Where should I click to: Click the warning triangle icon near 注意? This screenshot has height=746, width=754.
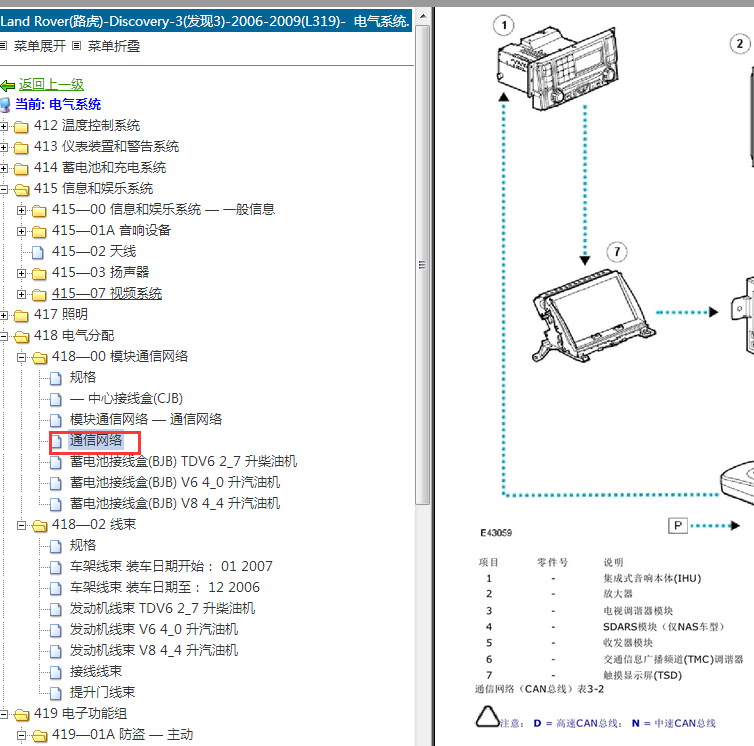(488, 717)
